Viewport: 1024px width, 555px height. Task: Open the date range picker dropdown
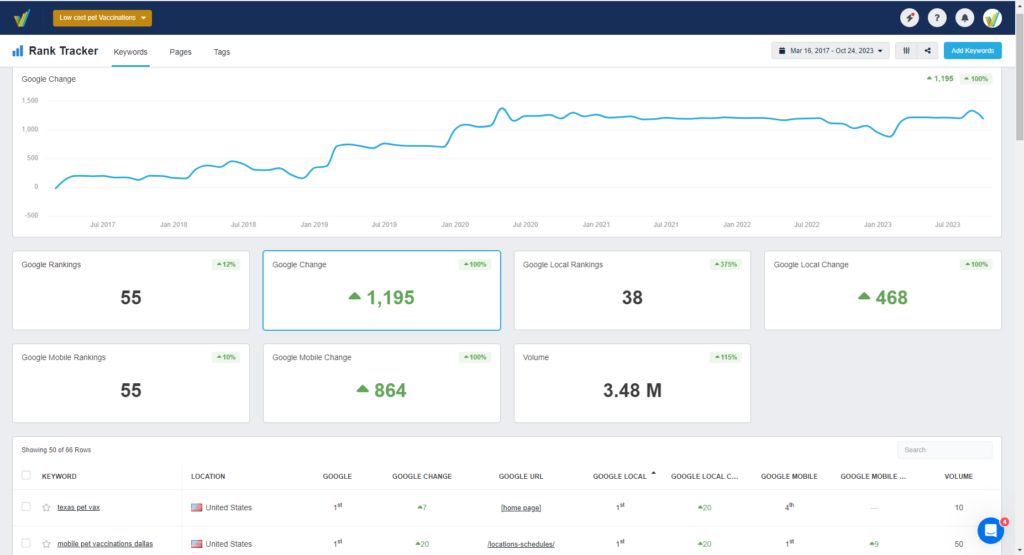[830, 51]
